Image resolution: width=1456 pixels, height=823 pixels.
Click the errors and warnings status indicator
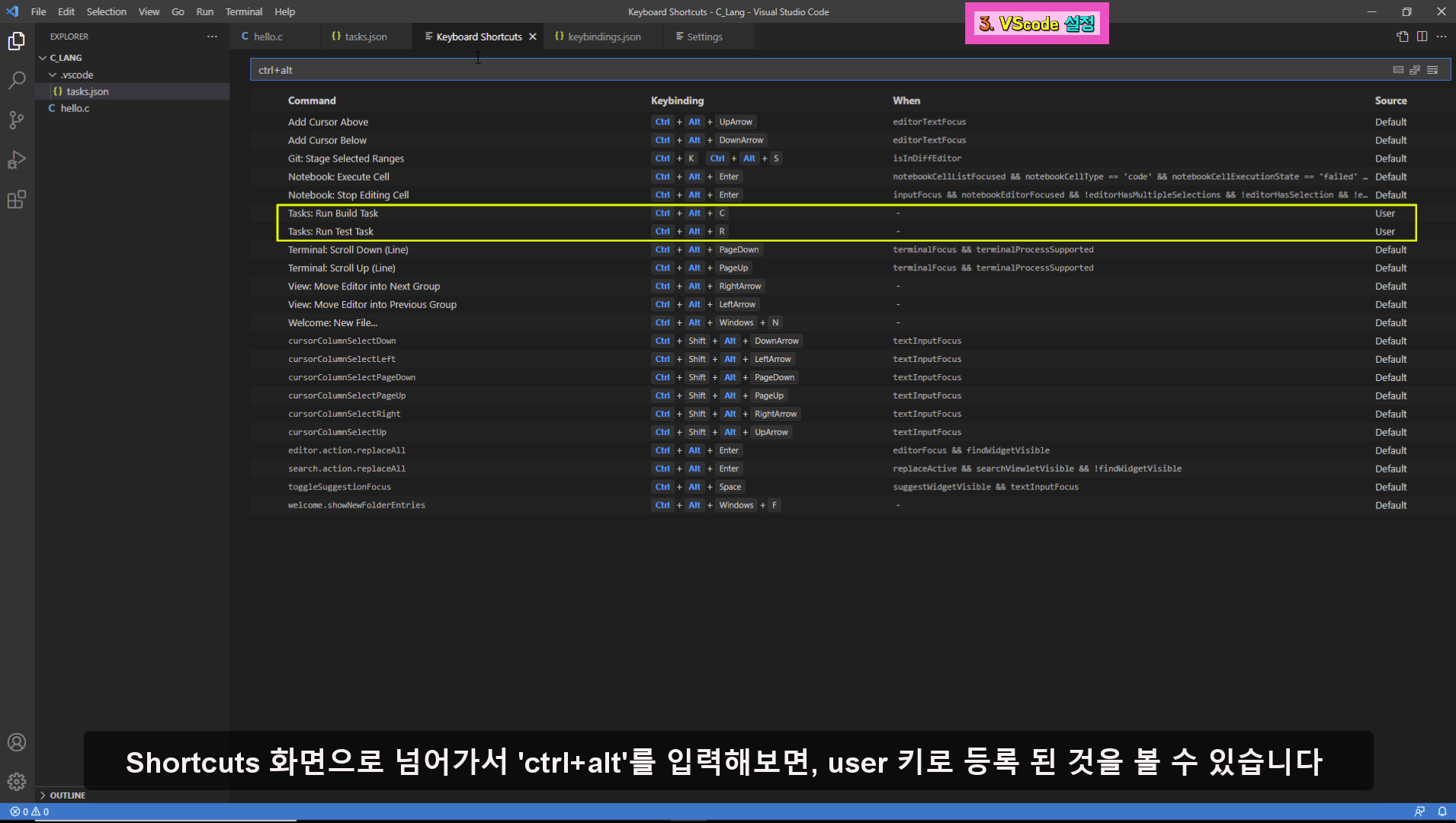(x=30, y=812)
